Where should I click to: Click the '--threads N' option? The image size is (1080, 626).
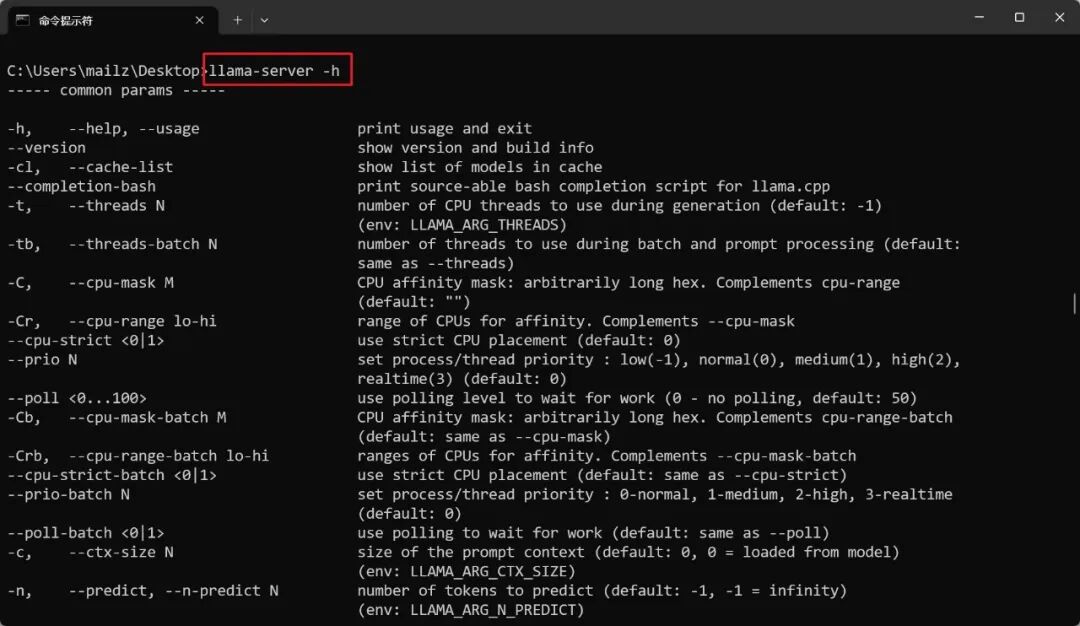pos(116,205)
